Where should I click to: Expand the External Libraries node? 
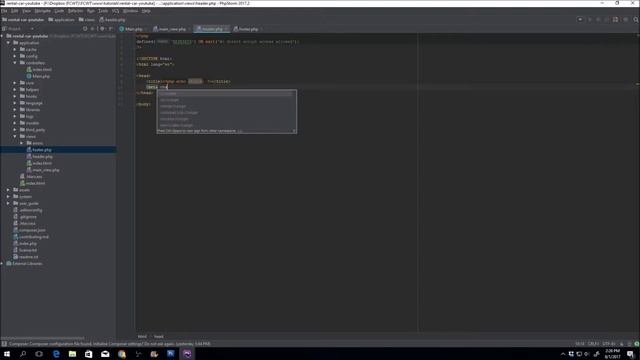pyautogui.click(x=2, y=264)
